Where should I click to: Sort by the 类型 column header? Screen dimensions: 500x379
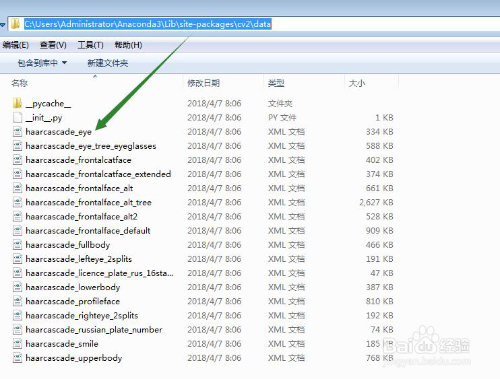(x=276, y=83)
